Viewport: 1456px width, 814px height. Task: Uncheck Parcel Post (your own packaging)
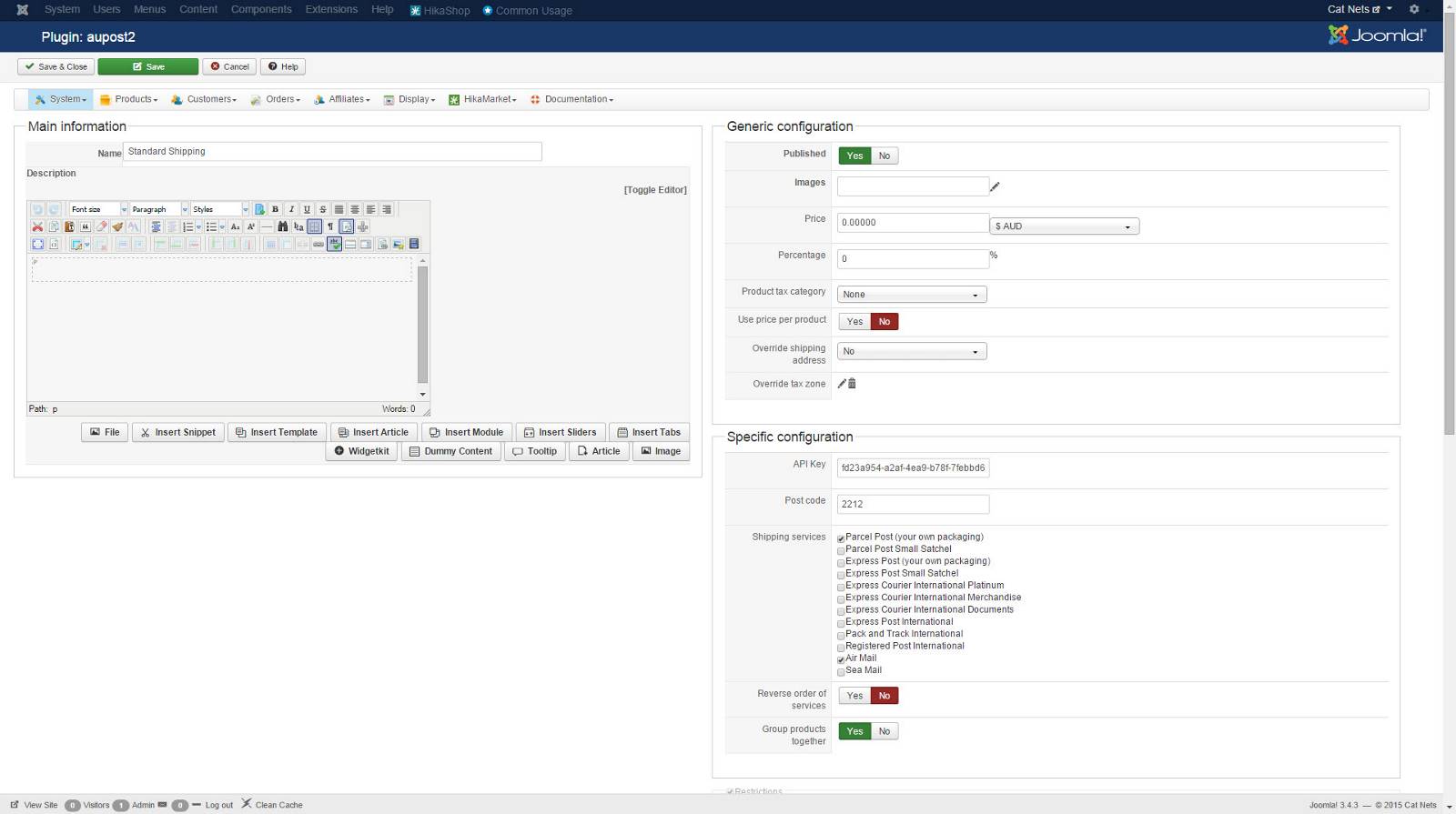pos(841,538)
